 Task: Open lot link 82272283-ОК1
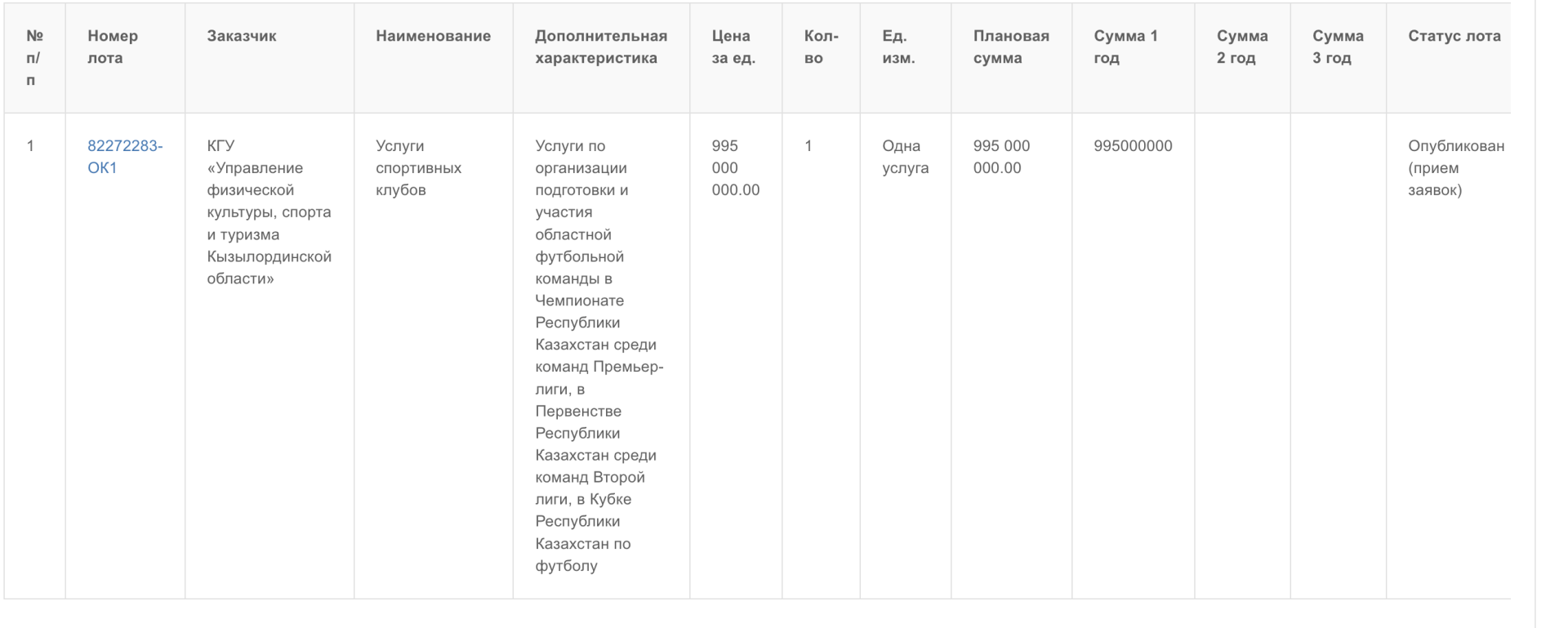[124, 157]
